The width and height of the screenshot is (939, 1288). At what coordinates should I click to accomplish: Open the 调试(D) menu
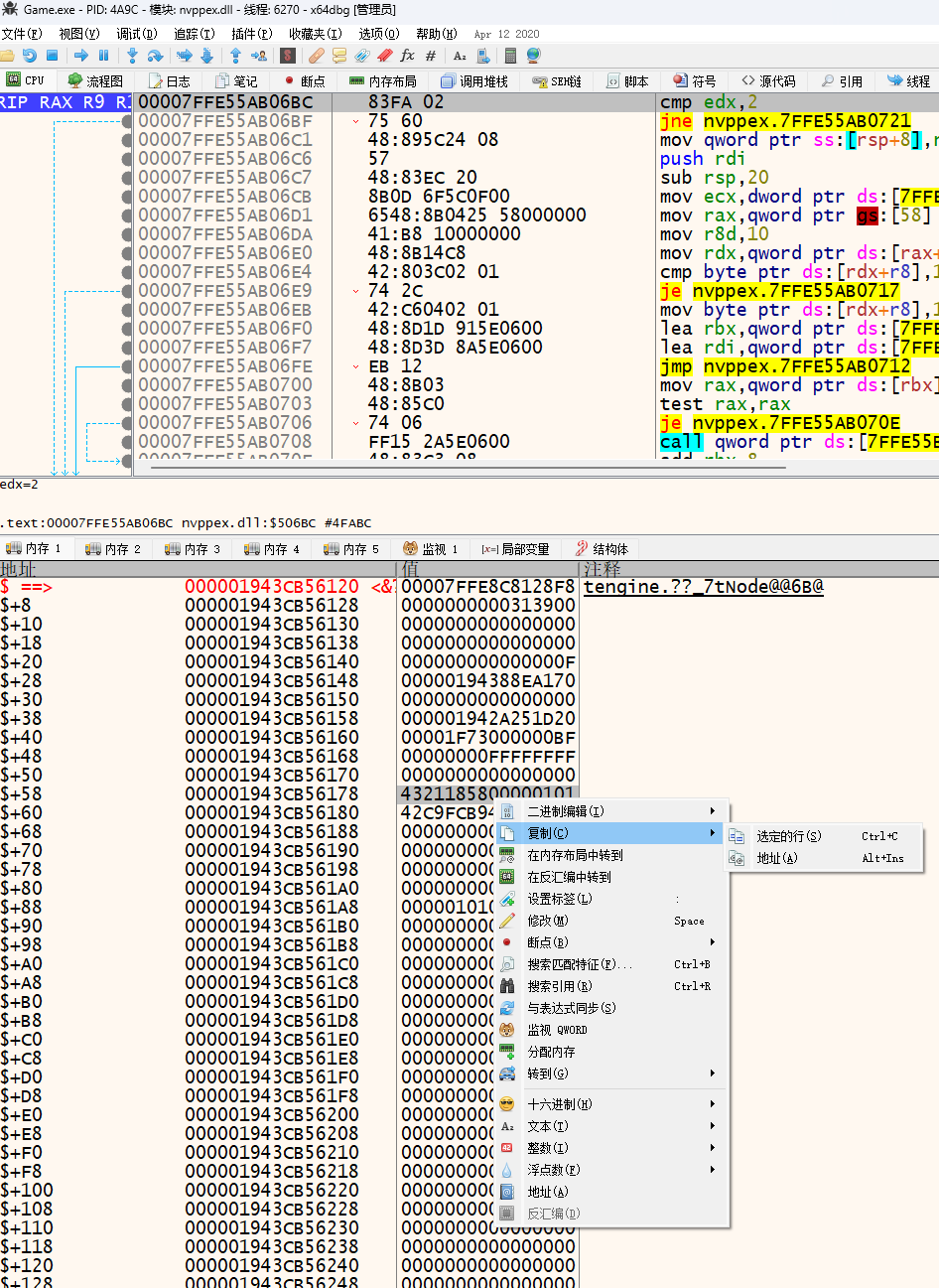pyautogui.click(x=136, y=34)
